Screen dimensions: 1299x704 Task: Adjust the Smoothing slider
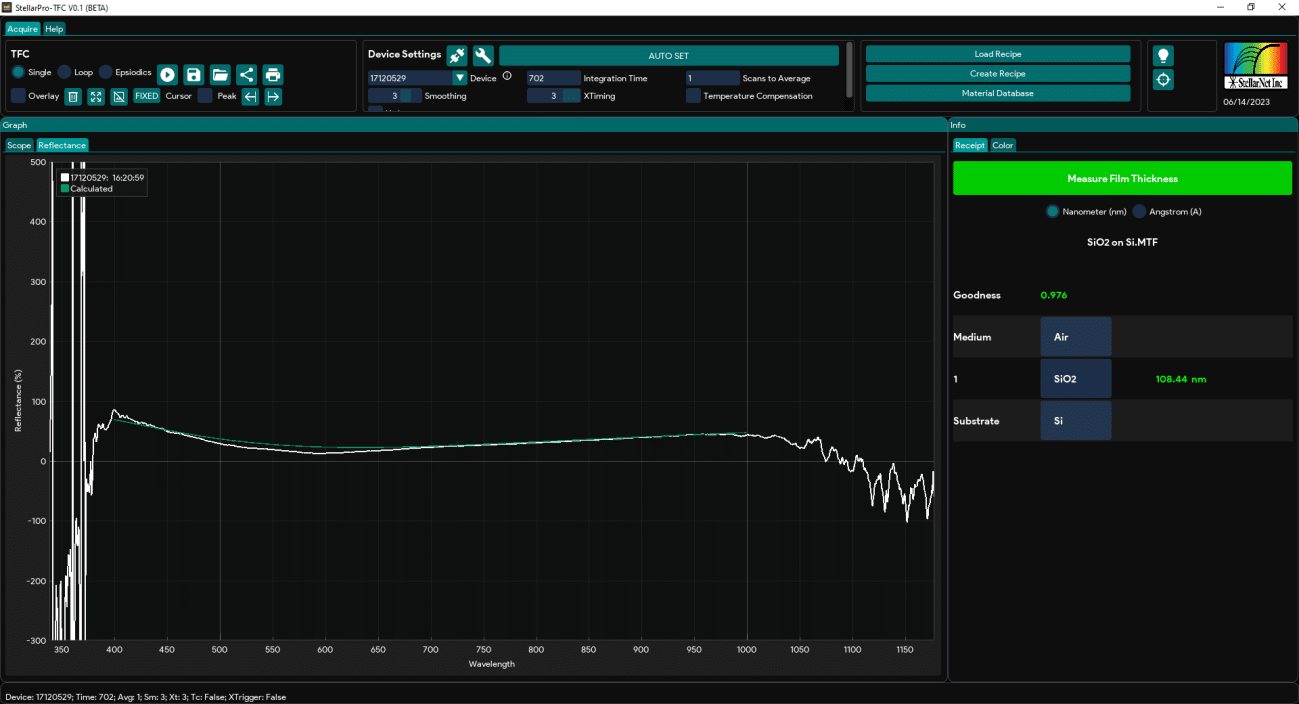(395, 96)
